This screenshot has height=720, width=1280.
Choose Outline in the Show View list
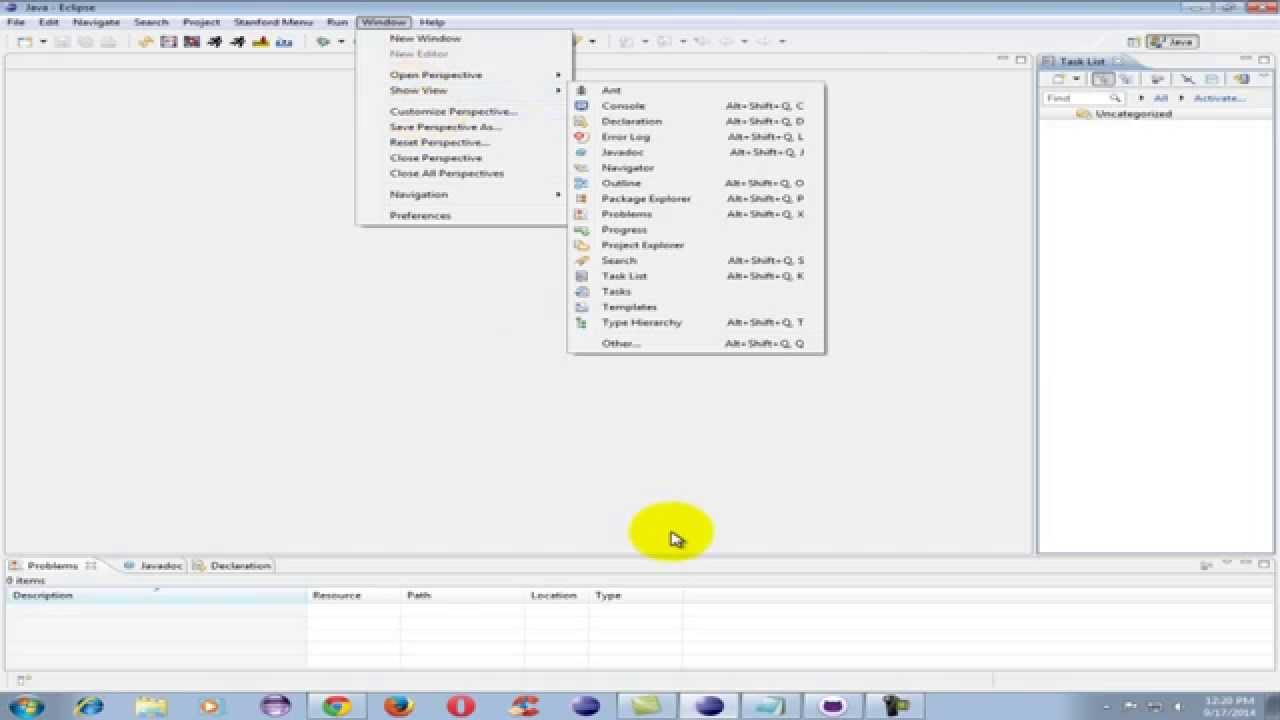[695, 183]
